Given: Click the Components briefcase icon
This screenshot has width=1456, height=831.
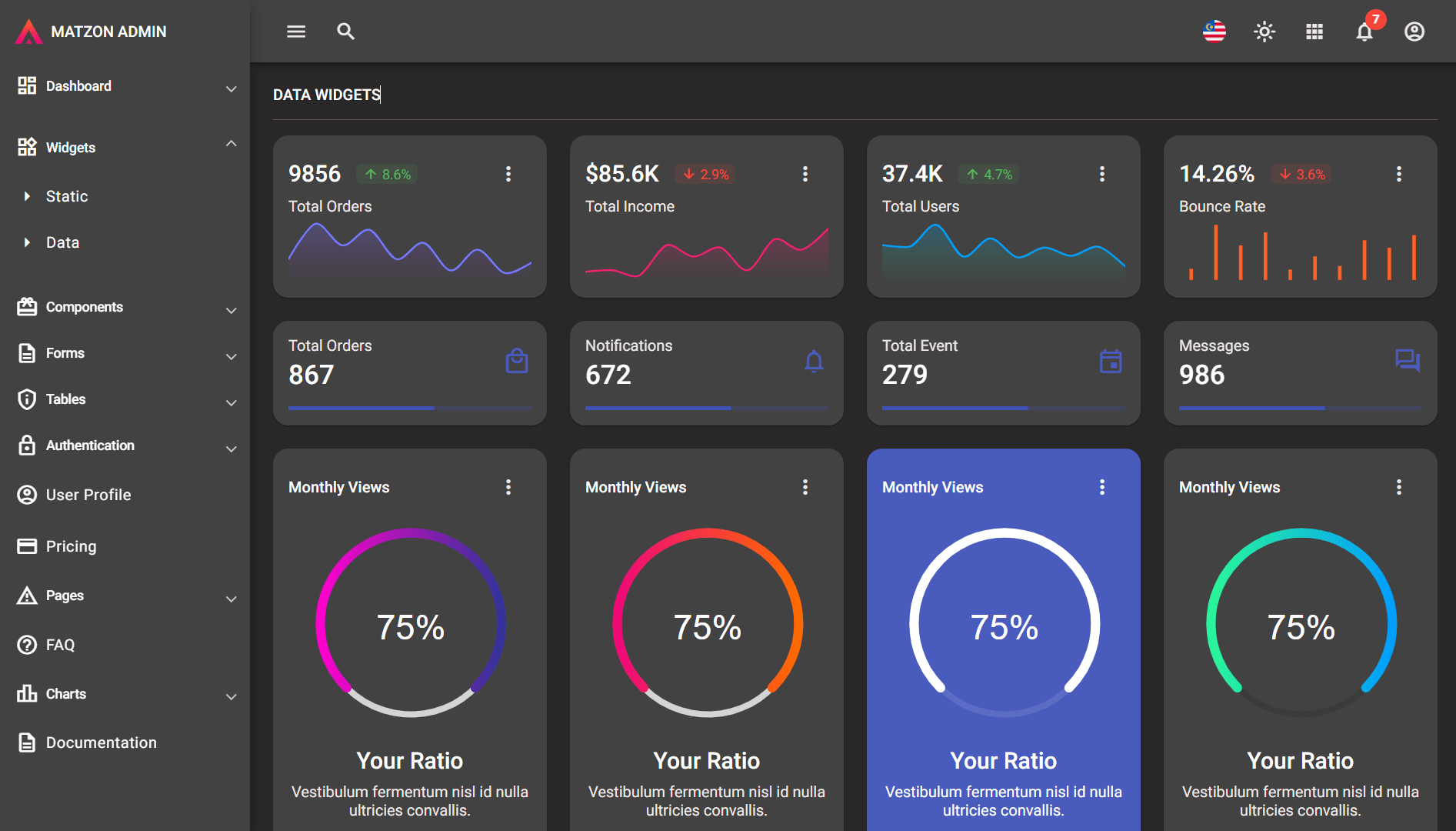Looking at the screenshot, I should tap(27, 307).
